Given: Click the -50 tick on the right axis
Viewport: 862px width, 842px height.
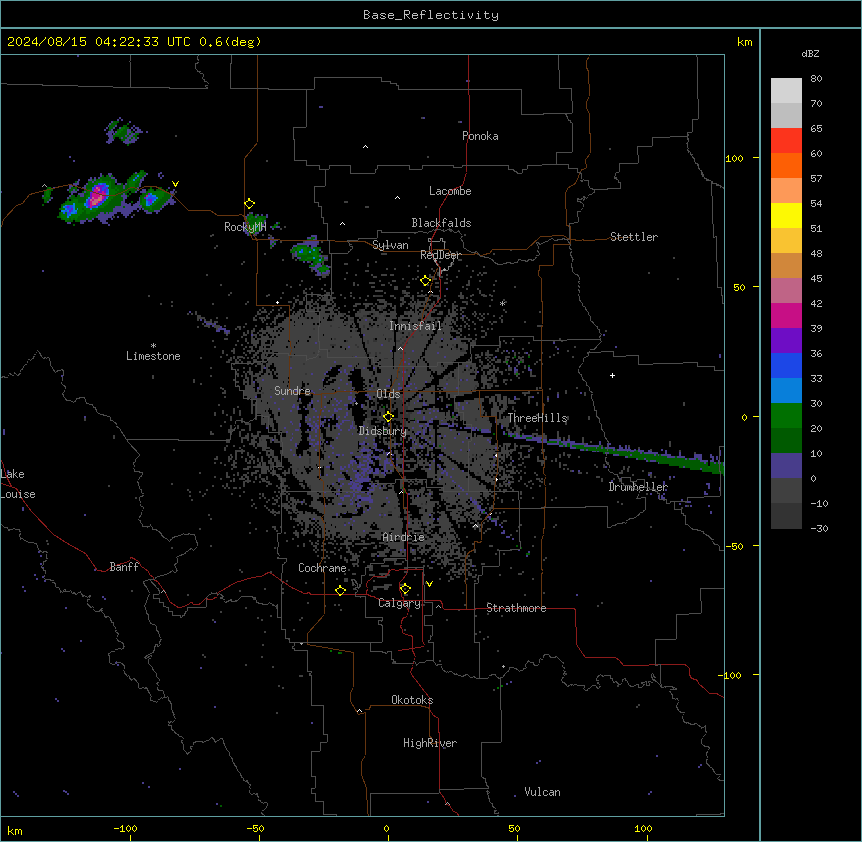Looking at the screenshot, I should point(734,546).
